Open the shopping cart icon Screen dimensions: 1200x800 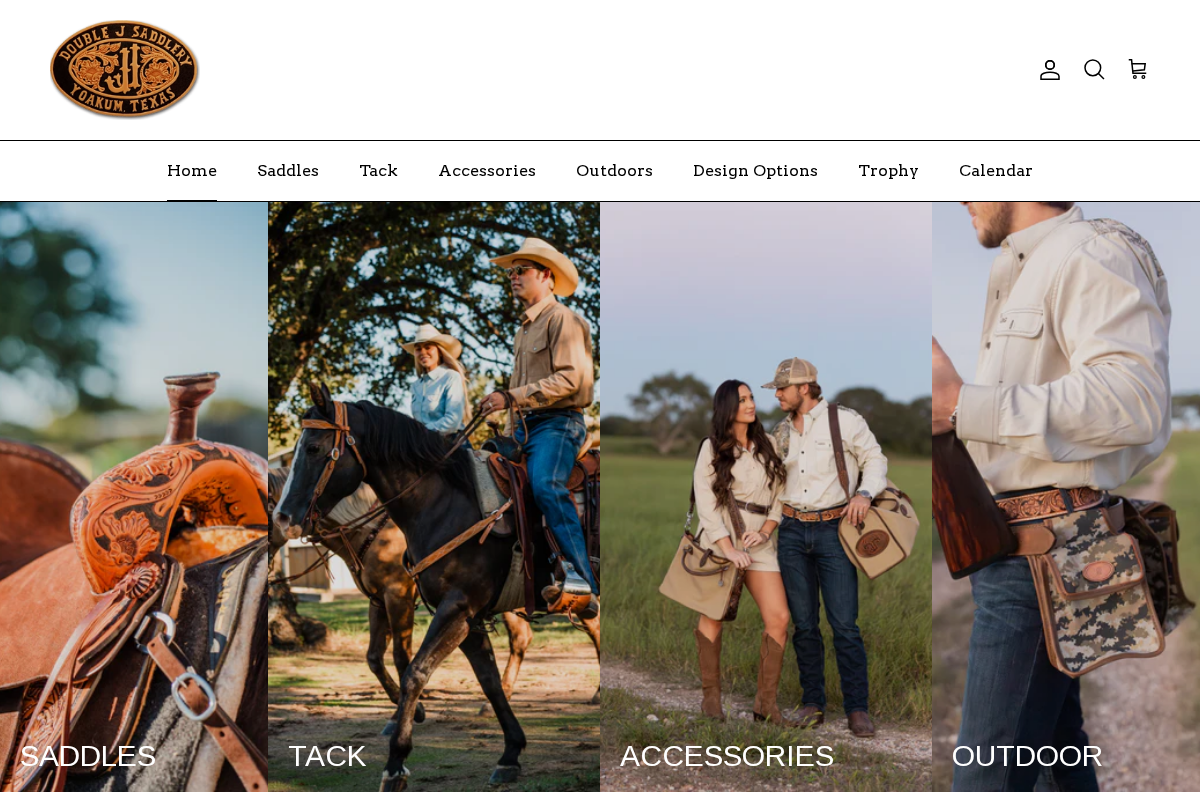click(1136, 69)
